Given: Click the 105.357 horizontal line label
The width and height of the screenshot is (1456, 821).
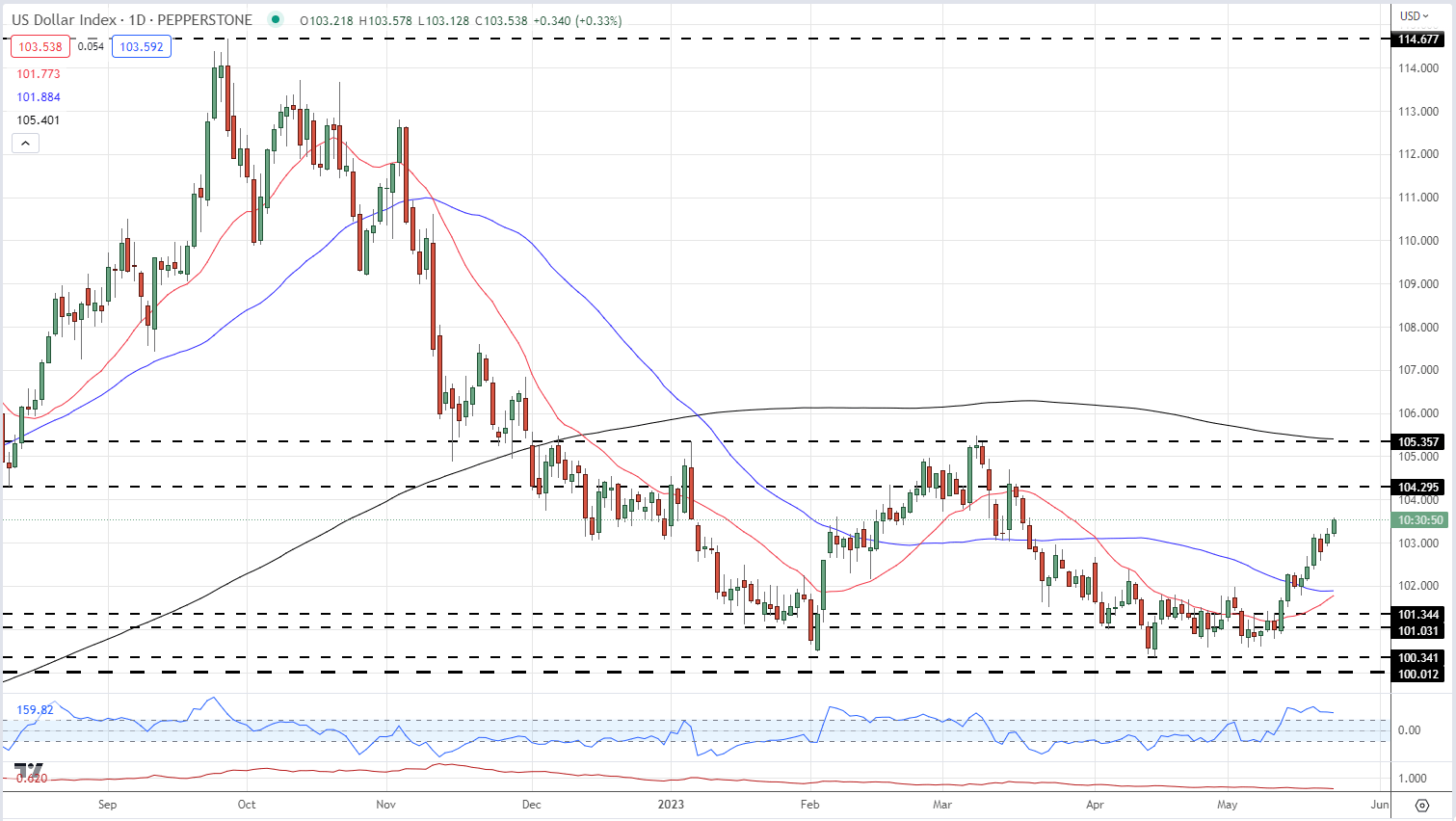Looking at the screenshot, I should (1419, 442).
